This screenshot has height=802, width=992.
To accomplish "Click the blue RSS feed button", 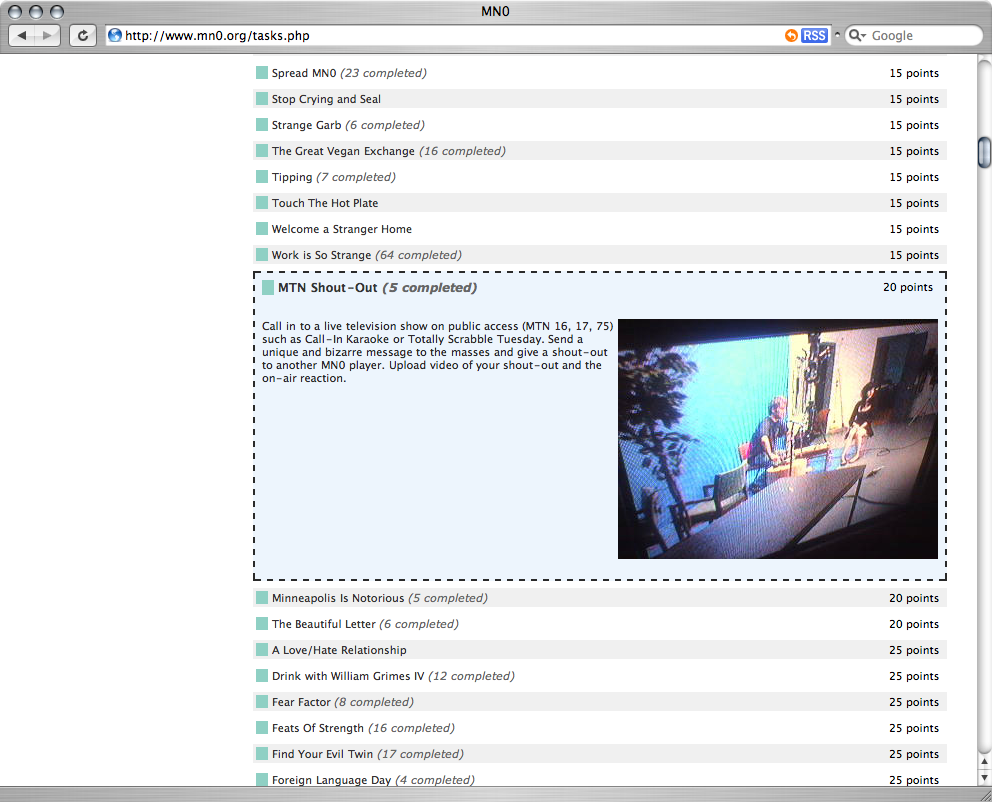I will click(x=814, y=36).
